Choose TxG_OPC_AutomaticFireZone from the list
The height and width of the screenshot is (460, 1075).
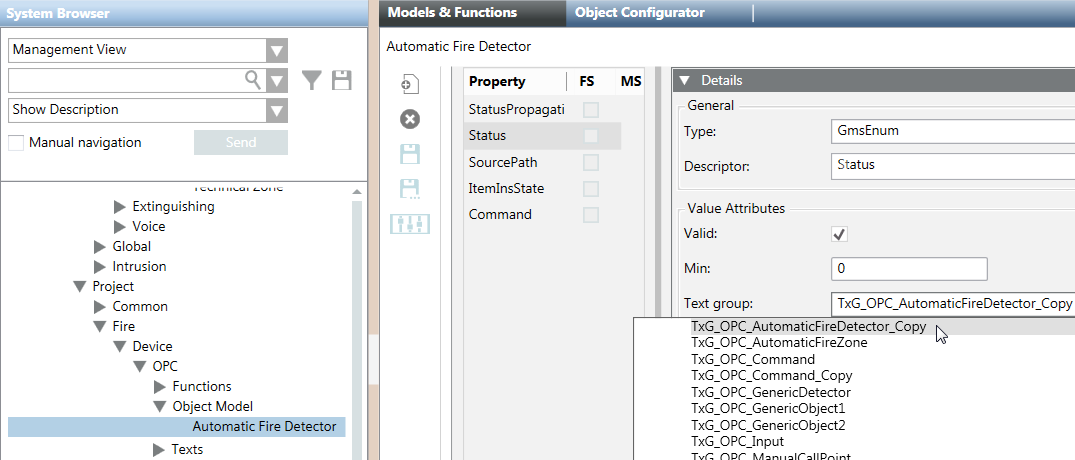(x=779, y=342)
